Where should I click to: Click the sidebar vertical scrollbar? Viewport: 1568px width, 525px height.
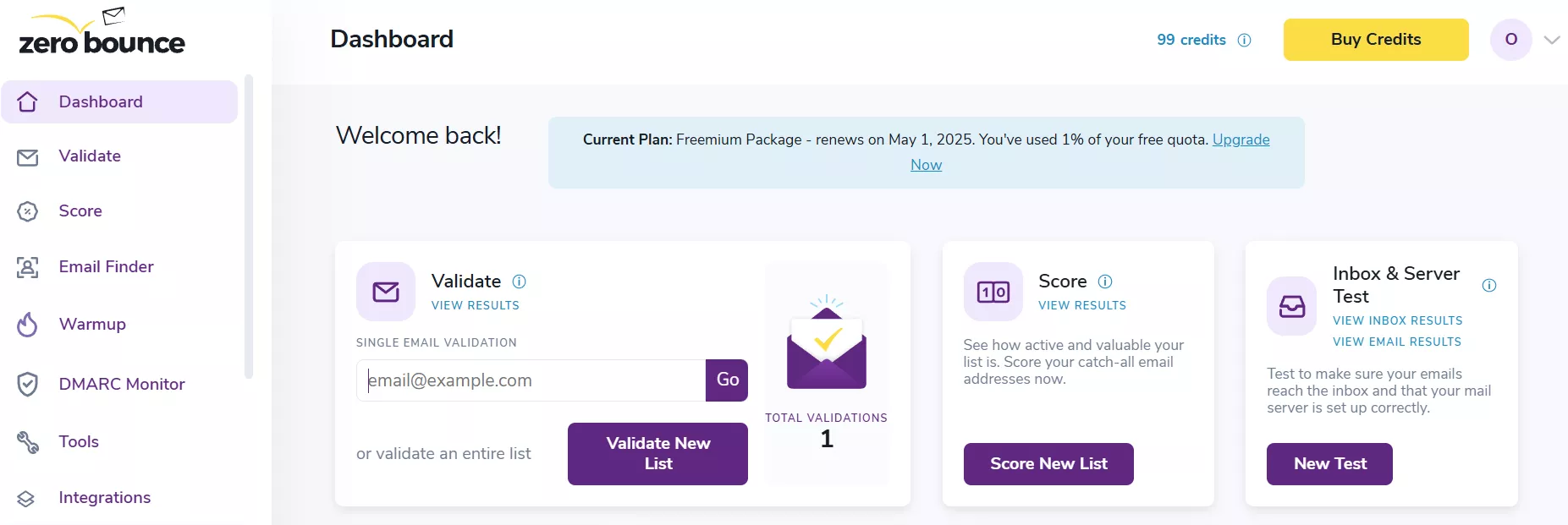click(x=248, y=227)
